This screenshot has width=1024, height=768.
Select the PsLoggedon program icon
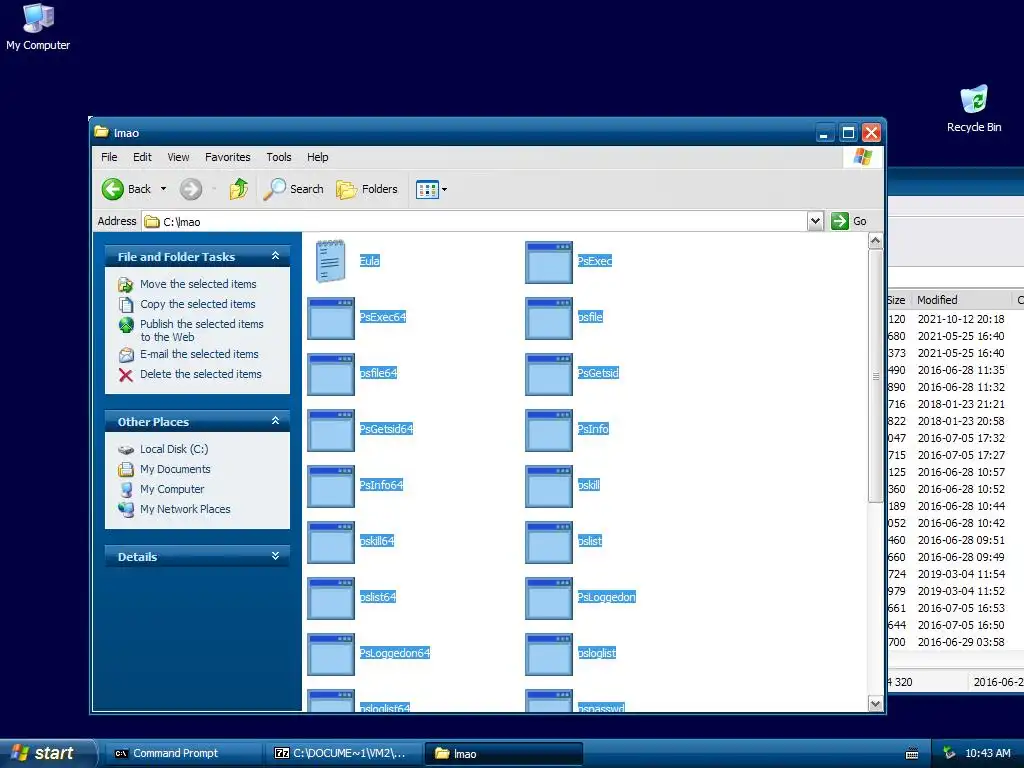pos(549,599)
